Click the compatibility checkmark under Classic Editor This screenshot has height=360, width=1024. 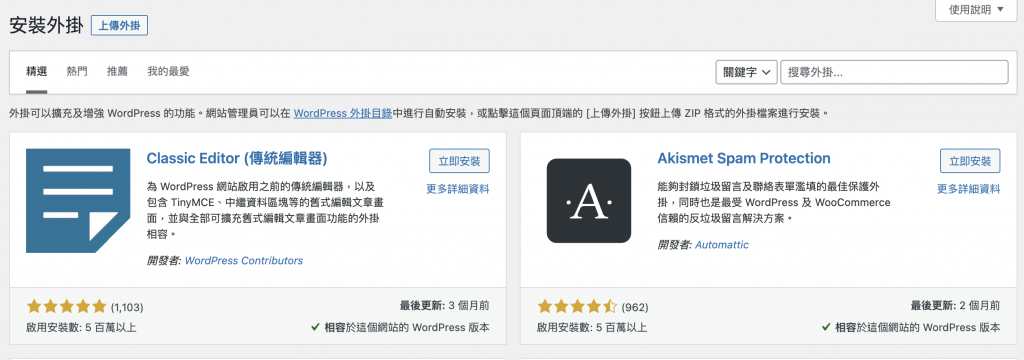click(x=315, y=327)
